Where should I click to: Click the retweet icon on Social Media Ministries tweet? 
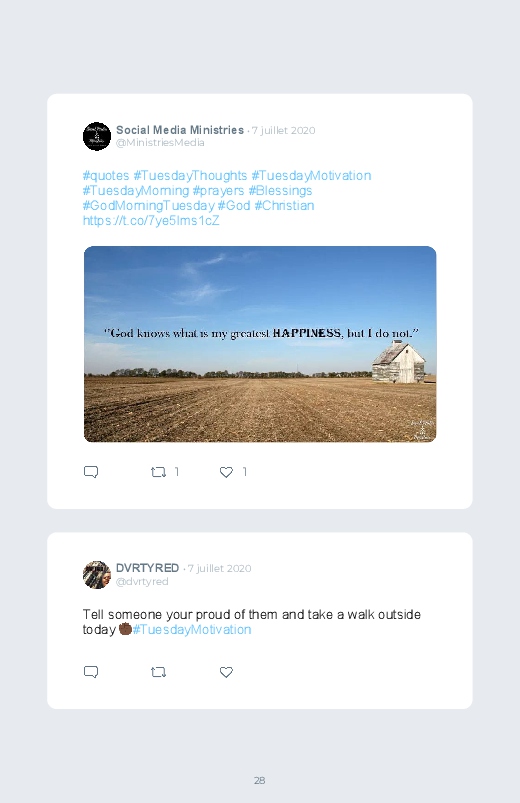[158, 472]
